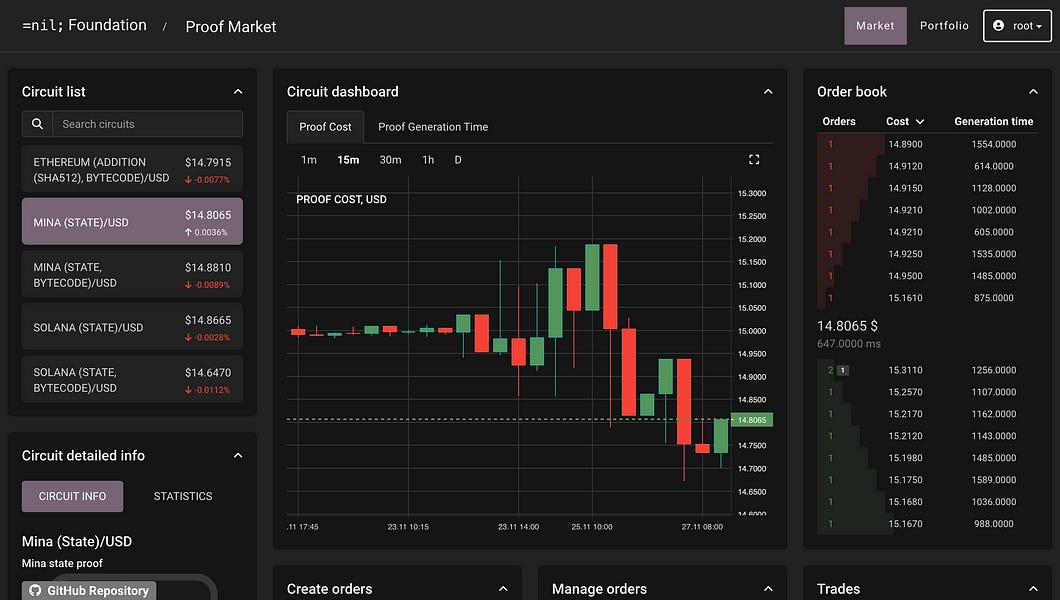Click the search magnifier icon in Circuit list
The image size is (1060, 600).
[x=37, y=124]
